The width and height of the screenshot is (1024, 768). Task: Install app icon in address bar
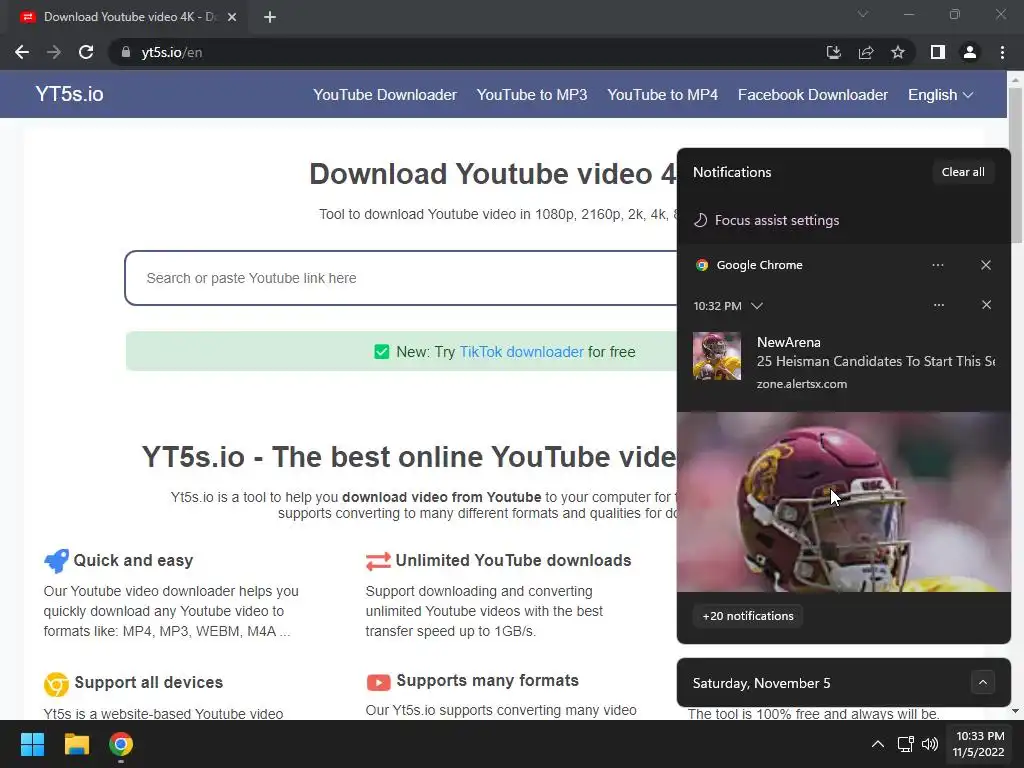pyautogui.click(x=833, y=52)
